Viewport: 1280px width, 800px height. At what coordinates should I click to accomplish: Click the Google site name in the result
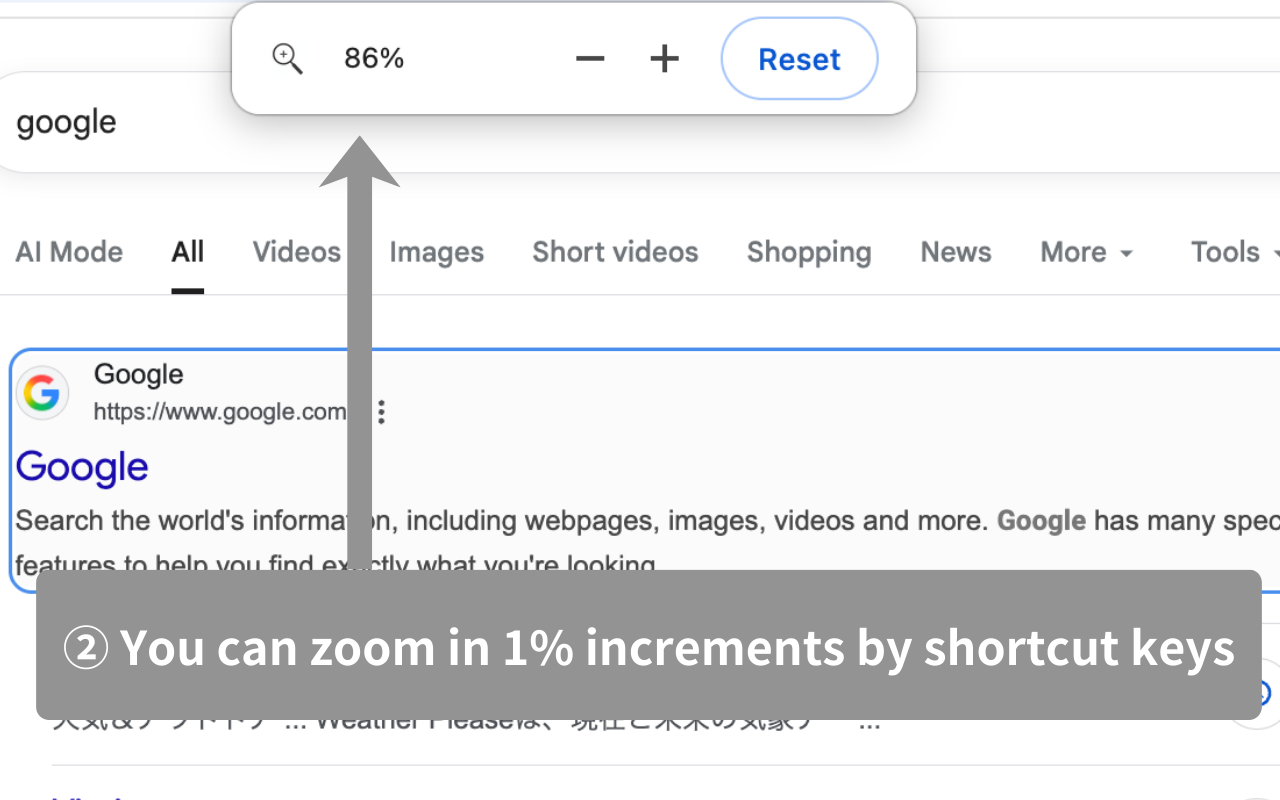point(138,375)
